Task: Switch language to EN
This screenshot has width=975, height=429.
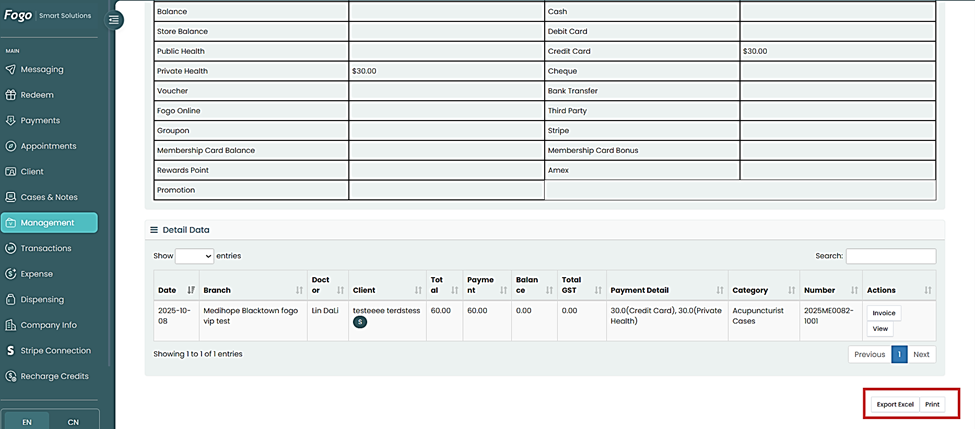Action: 27,422
